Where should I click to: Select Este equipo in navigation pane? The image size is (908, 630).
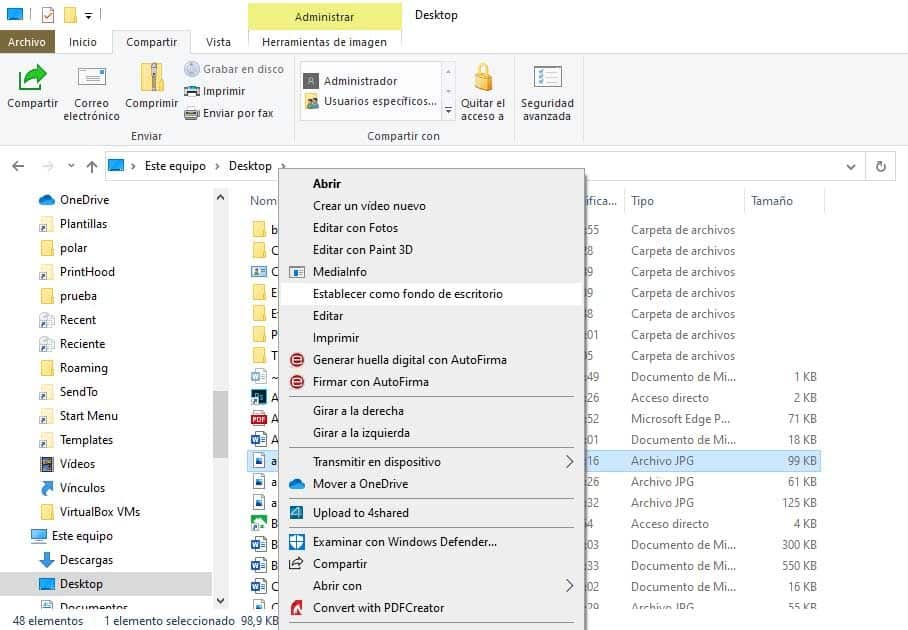pyautogui.click(x=72, y=536)
